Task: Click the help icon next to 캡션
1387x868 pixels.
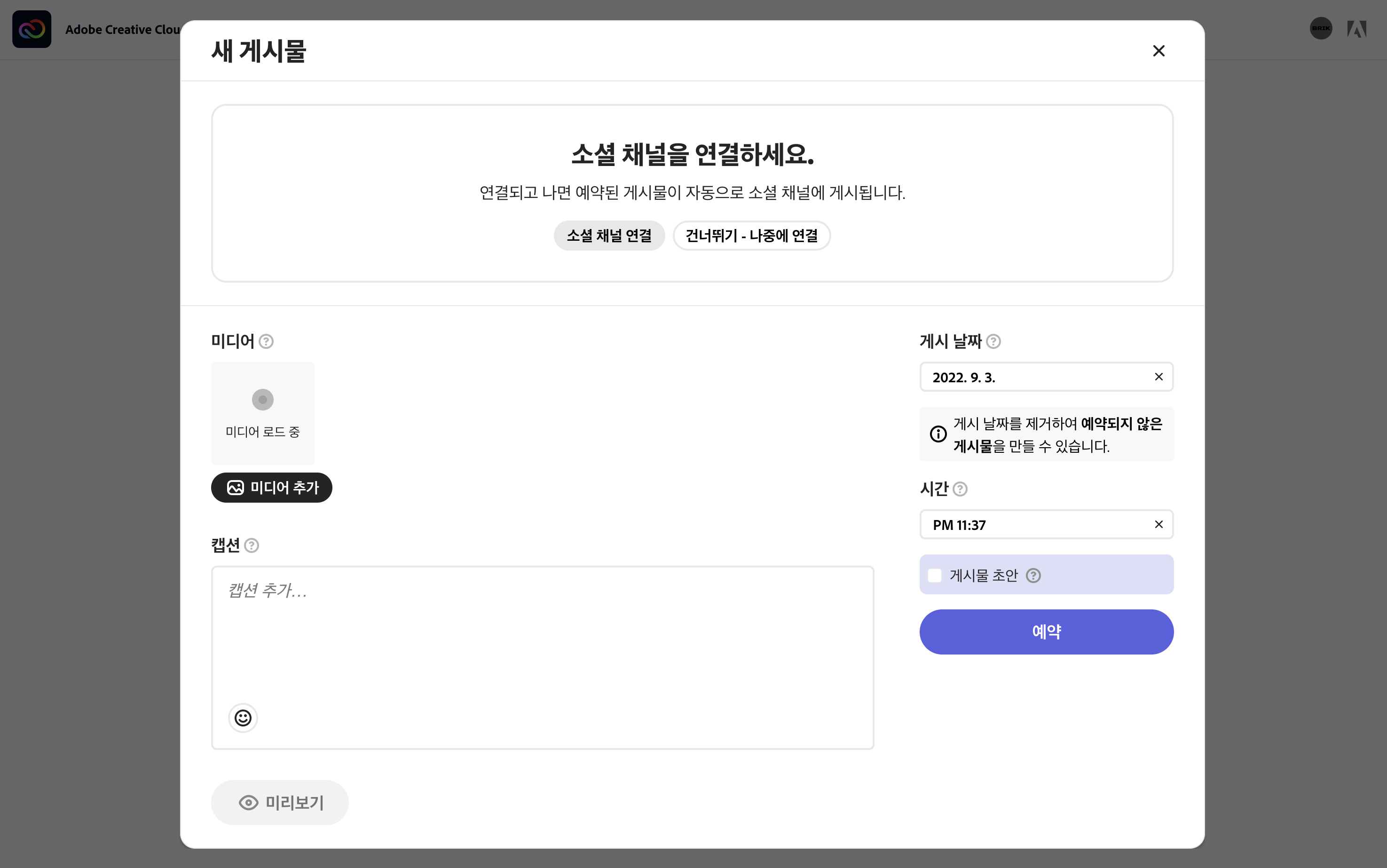Action: (x=252, y=545)
